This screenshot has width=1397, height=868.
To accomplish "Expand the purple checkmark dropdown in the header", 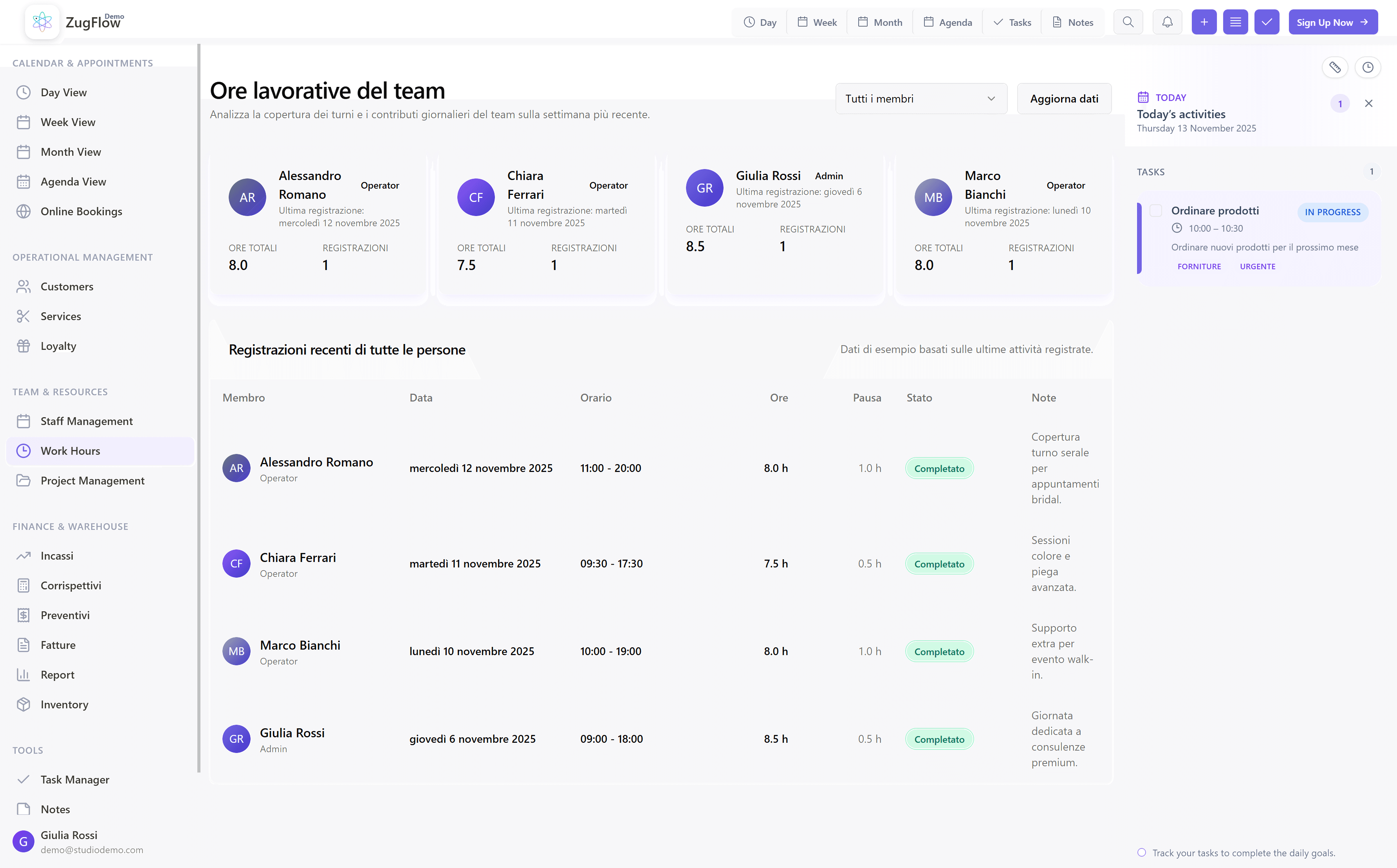I will click(x=1267, y=22).
